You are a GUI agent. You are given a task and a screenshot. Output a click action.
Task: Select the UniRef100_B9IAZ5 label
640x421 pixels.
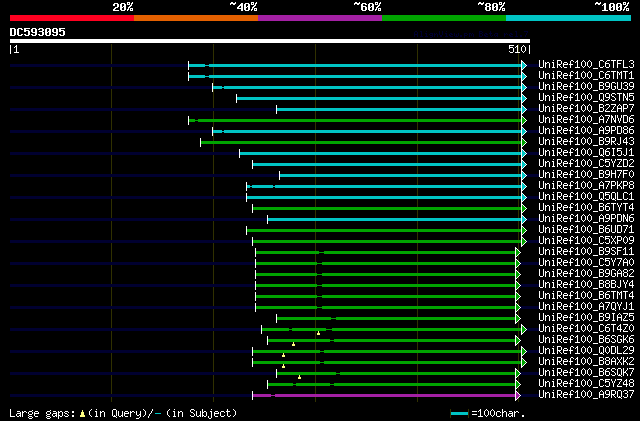[x=586, y=318]
